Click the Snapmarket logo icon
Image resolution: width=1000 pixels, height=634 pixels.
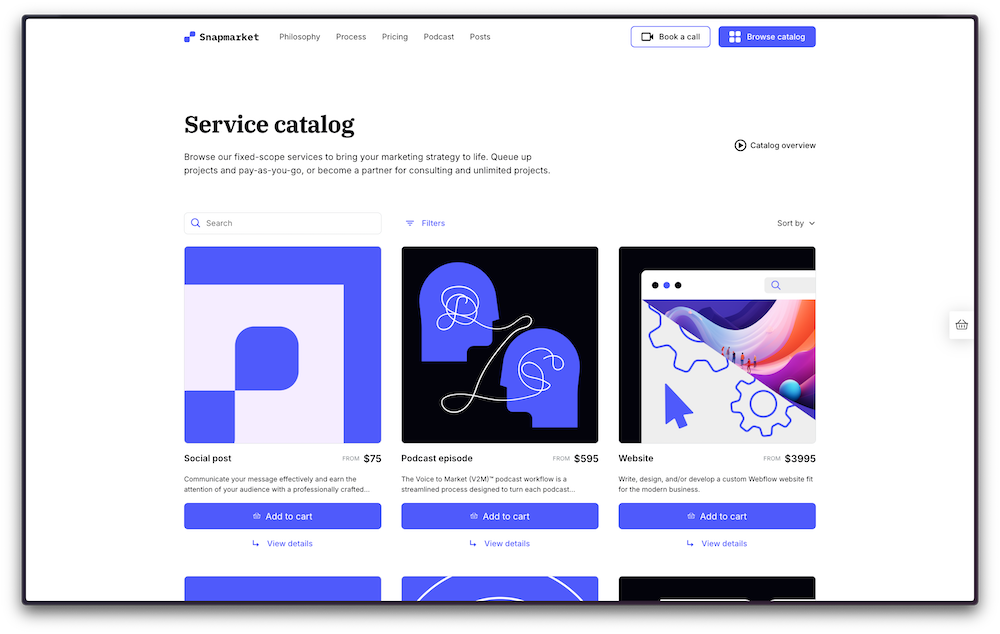coord(190,37)
